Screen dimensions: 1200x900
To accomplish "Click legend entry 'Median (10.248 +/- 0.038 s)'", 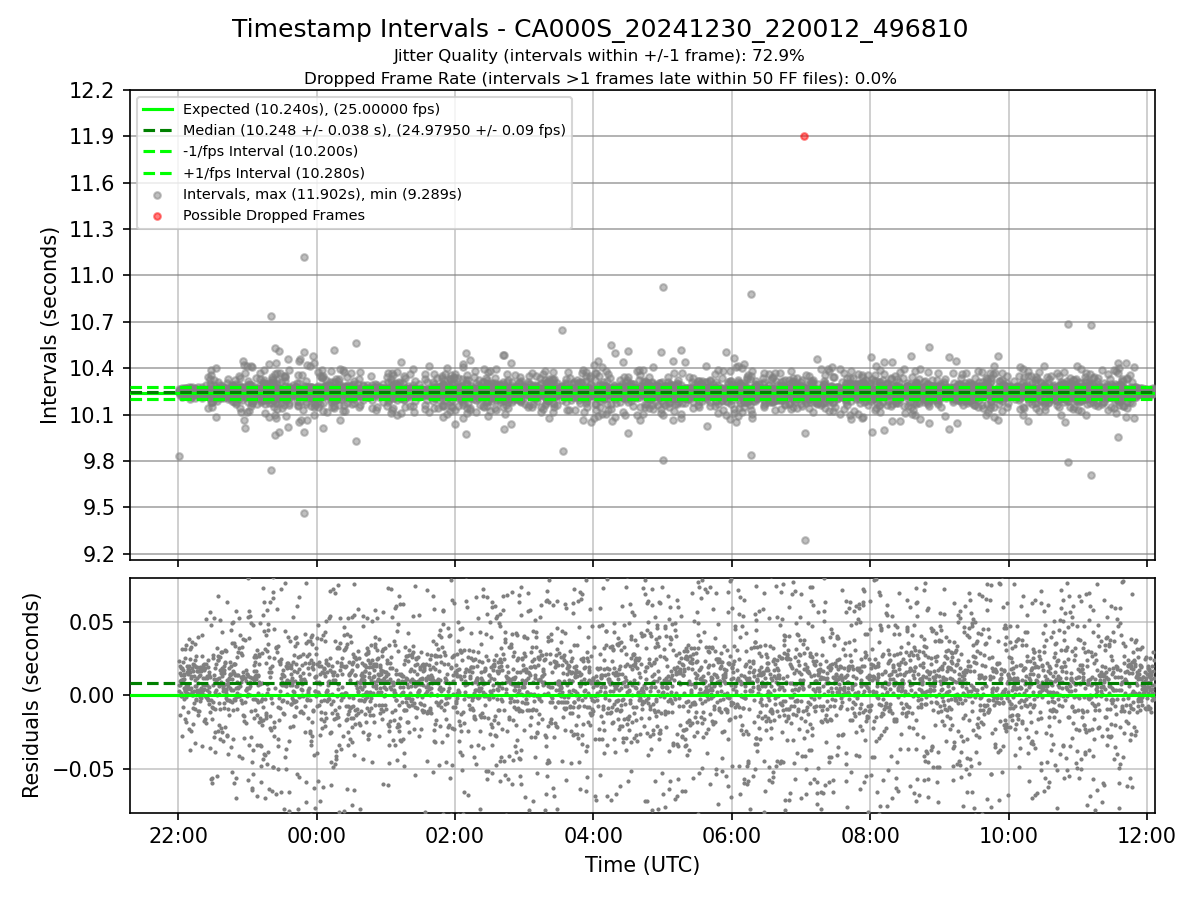I will 374,130.
